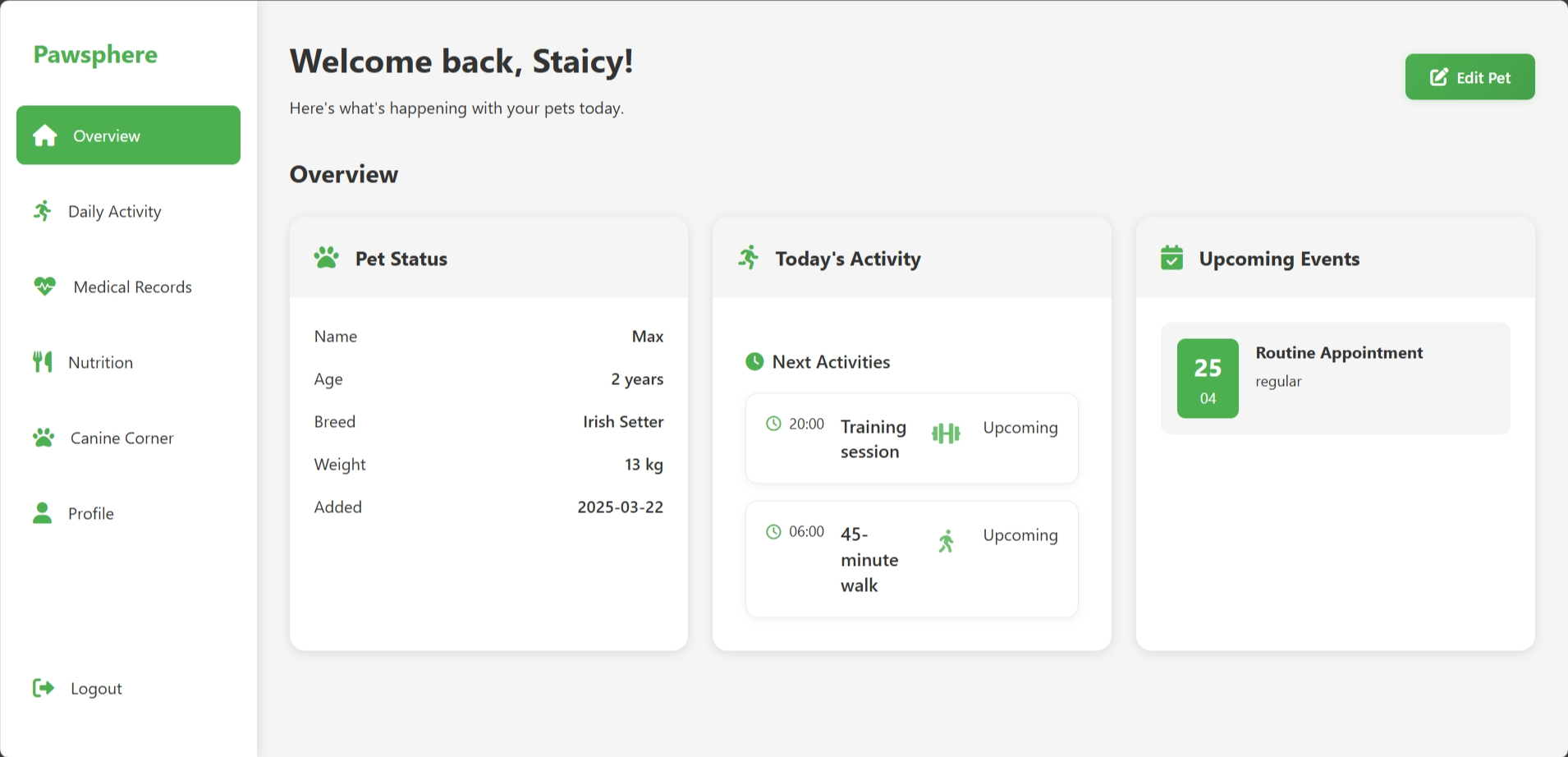Click the Logout exit icon
Image resolution: width=1568 pixels, height=757 pixels.
43,688
